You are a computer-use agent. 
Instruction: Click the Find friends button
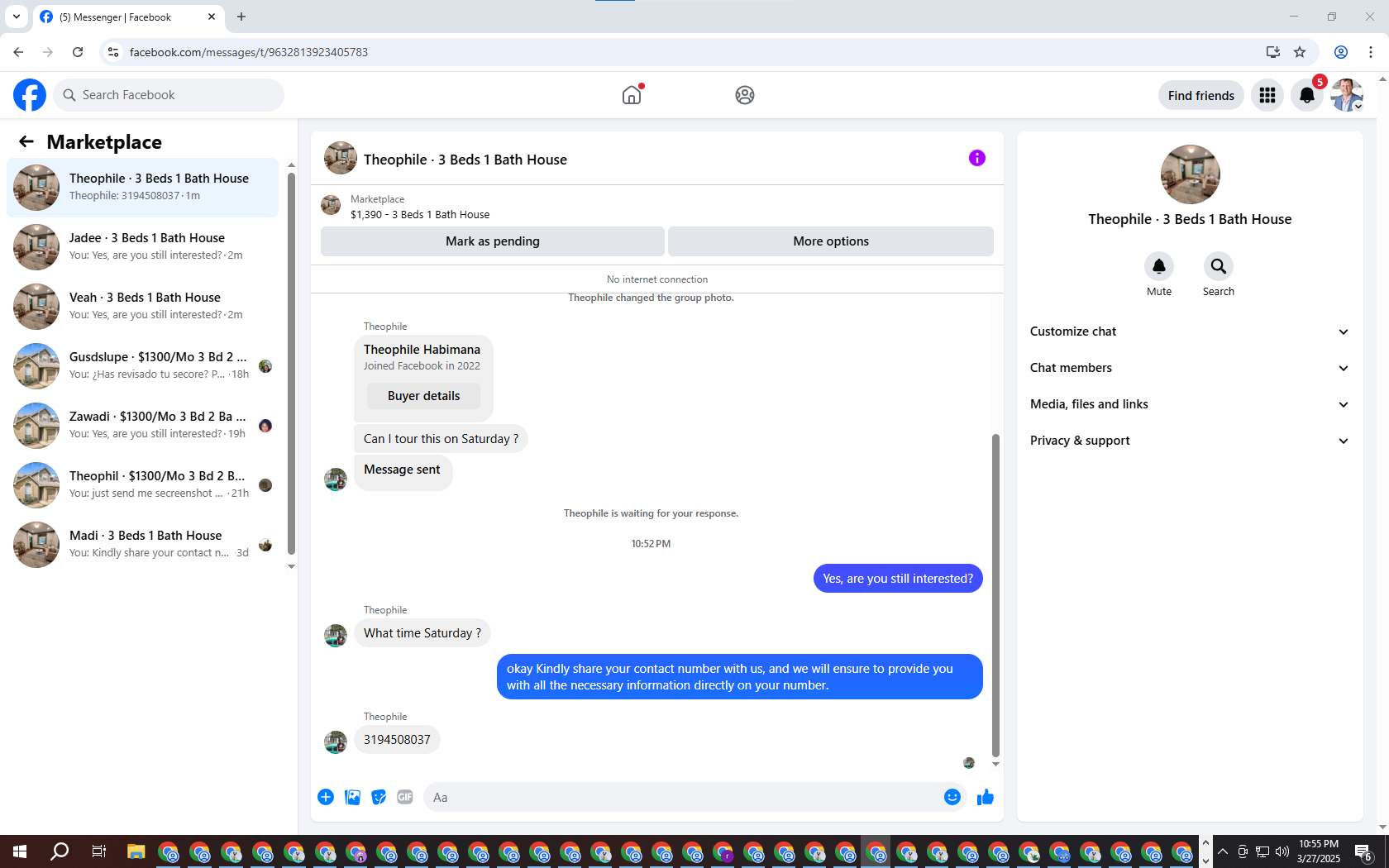(x=1201, y=95)
